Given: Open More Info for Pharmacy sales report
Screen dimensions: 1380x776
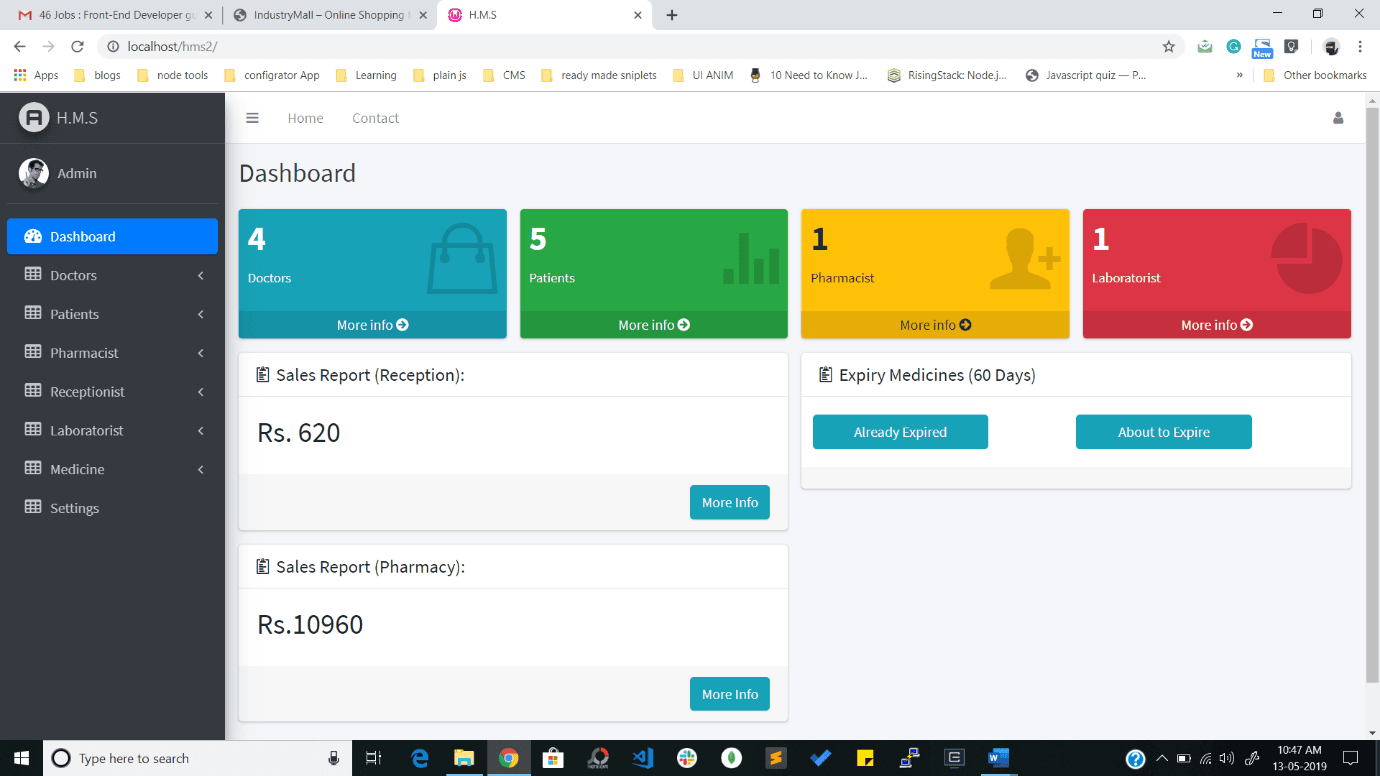Looking at the screenshot, I should [x=729, y=694].
